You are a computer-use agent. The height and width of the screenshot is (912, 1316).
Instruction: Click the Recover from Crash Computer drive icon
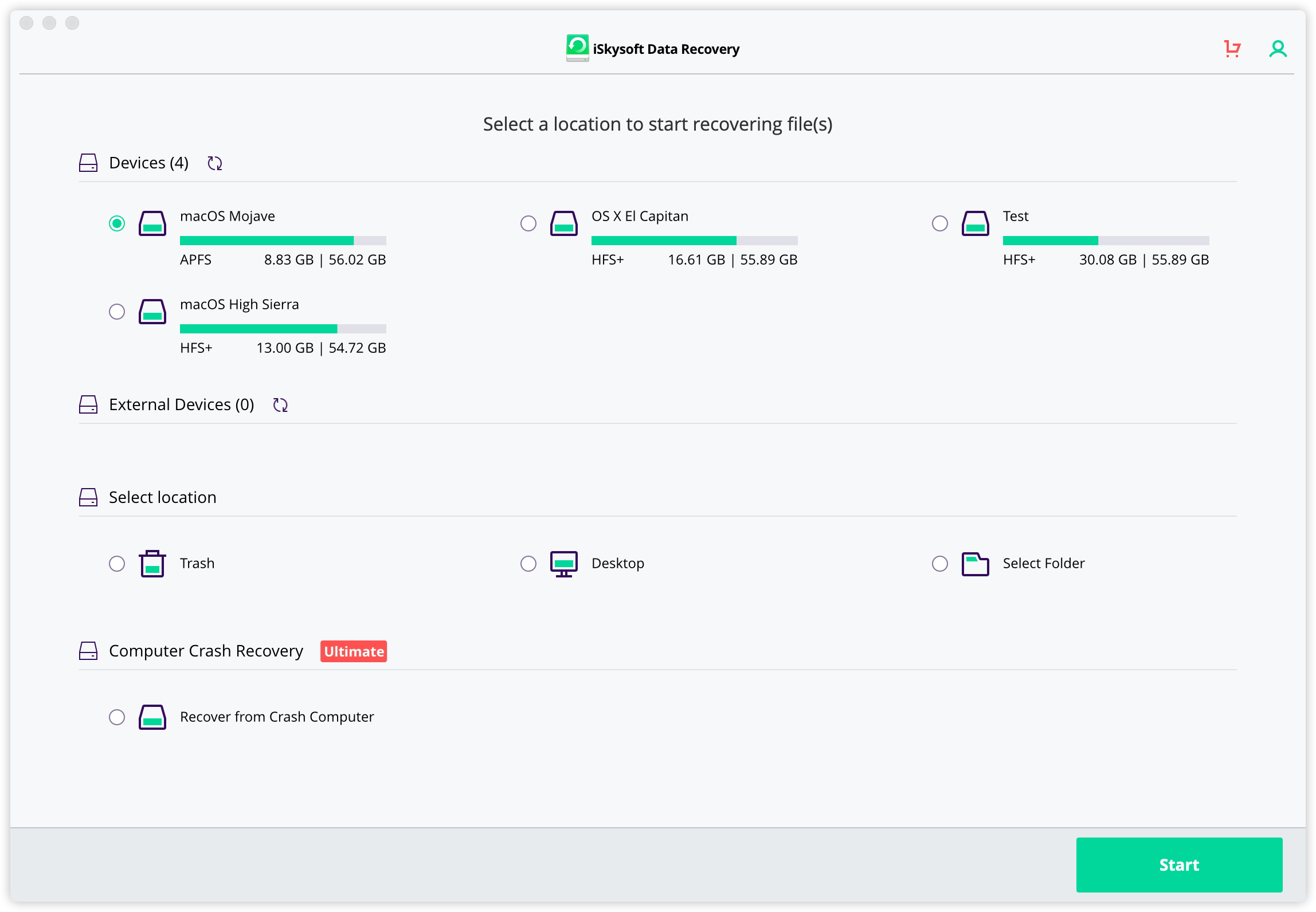(152, 717)
